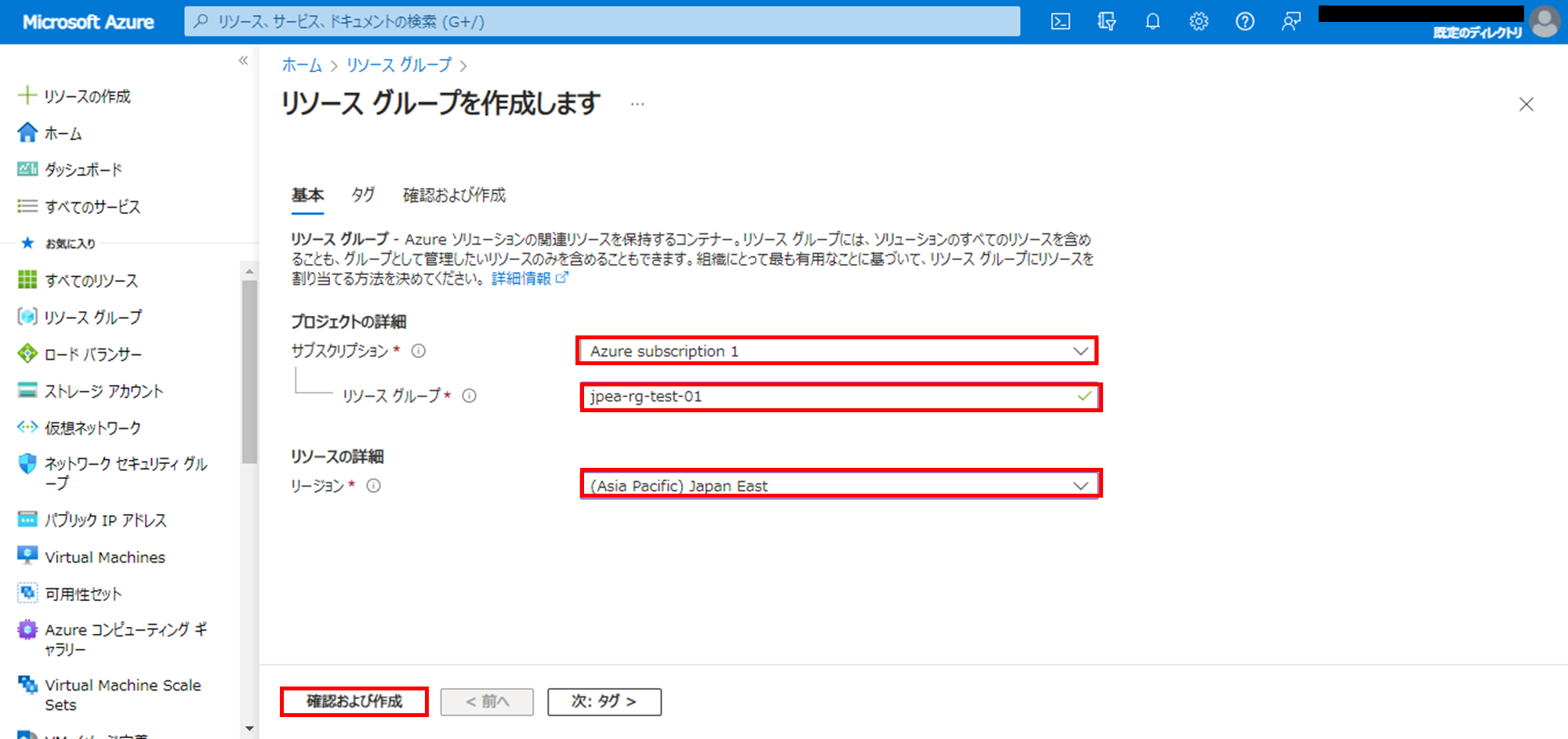Click the 可用性セット icon

(x=27, y=593)
